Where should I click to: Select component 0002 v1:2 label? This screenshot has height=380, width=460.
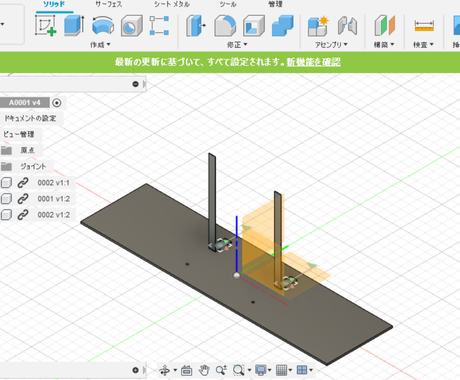tap(54, 215)
